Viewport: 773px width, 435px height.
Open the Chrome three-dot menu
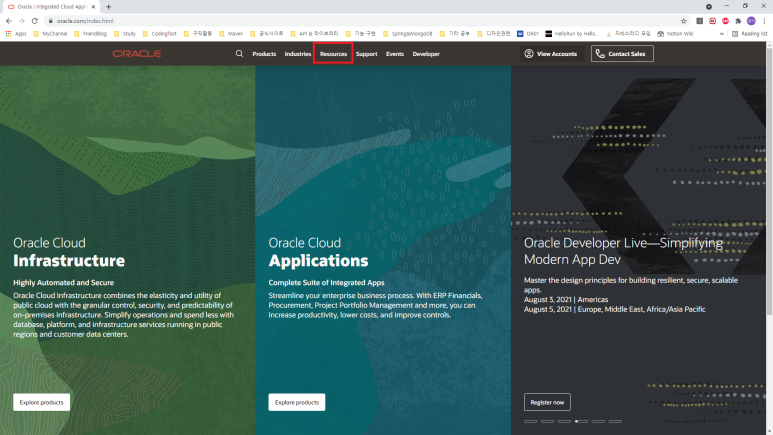pos(764,21)
